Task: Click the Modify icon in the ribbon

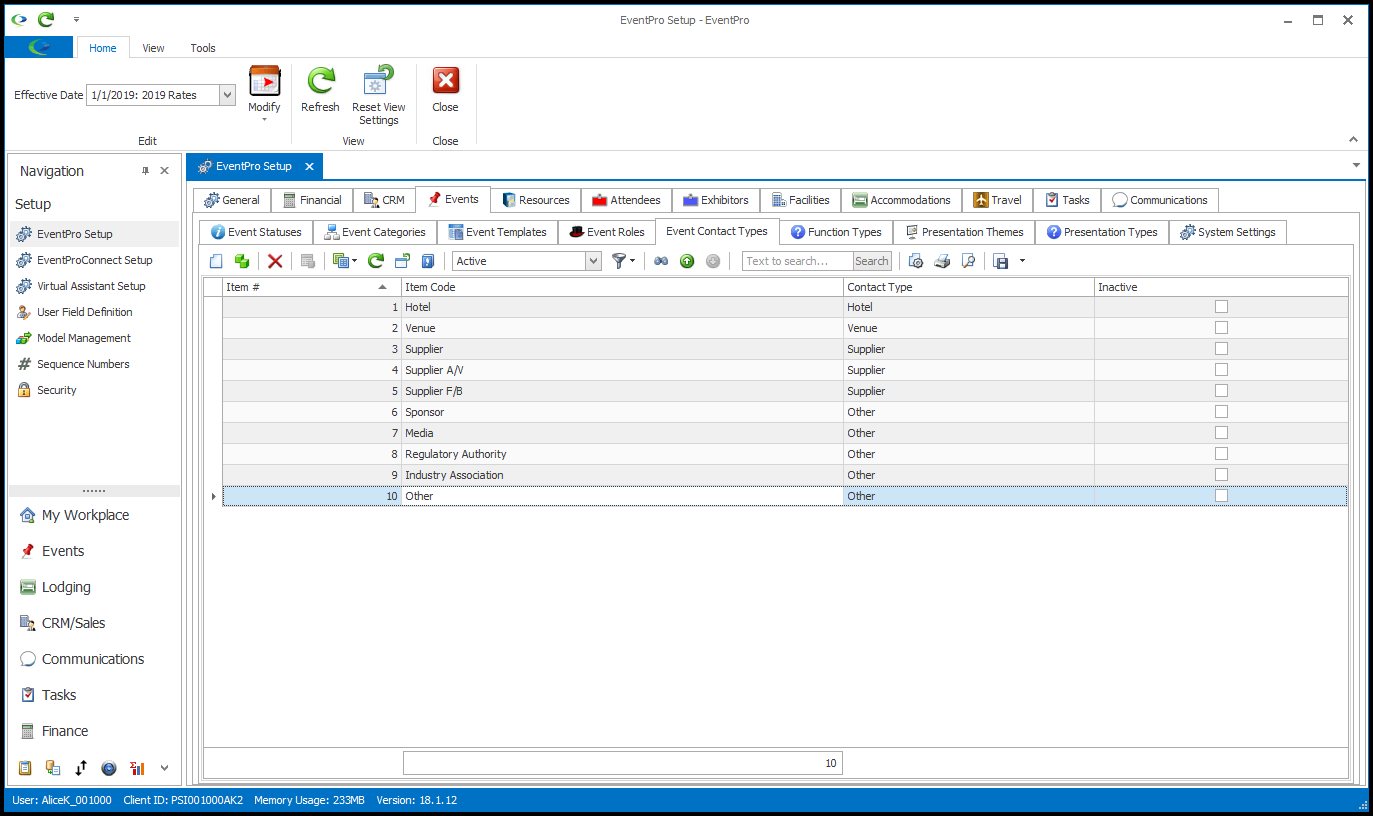Action: 265,82
